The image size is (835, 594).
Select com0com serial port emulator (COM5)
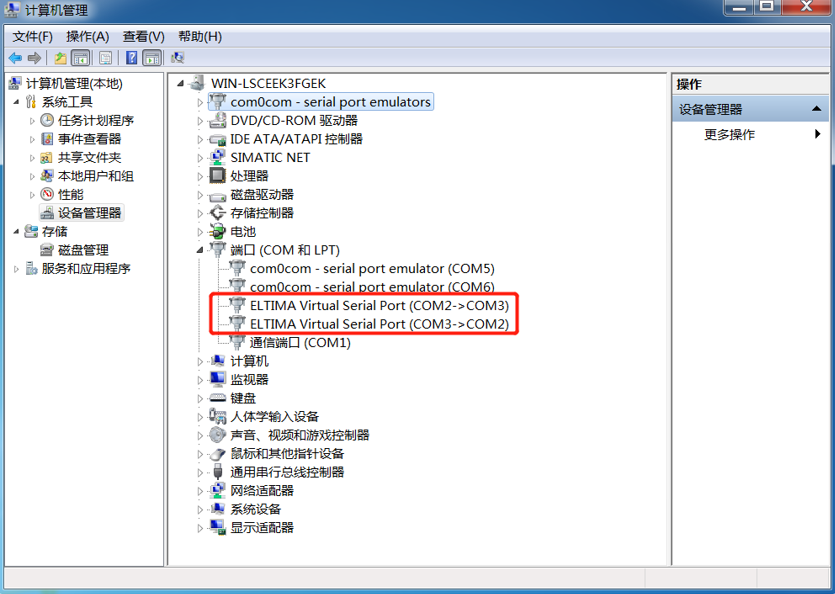coord(372,268)
